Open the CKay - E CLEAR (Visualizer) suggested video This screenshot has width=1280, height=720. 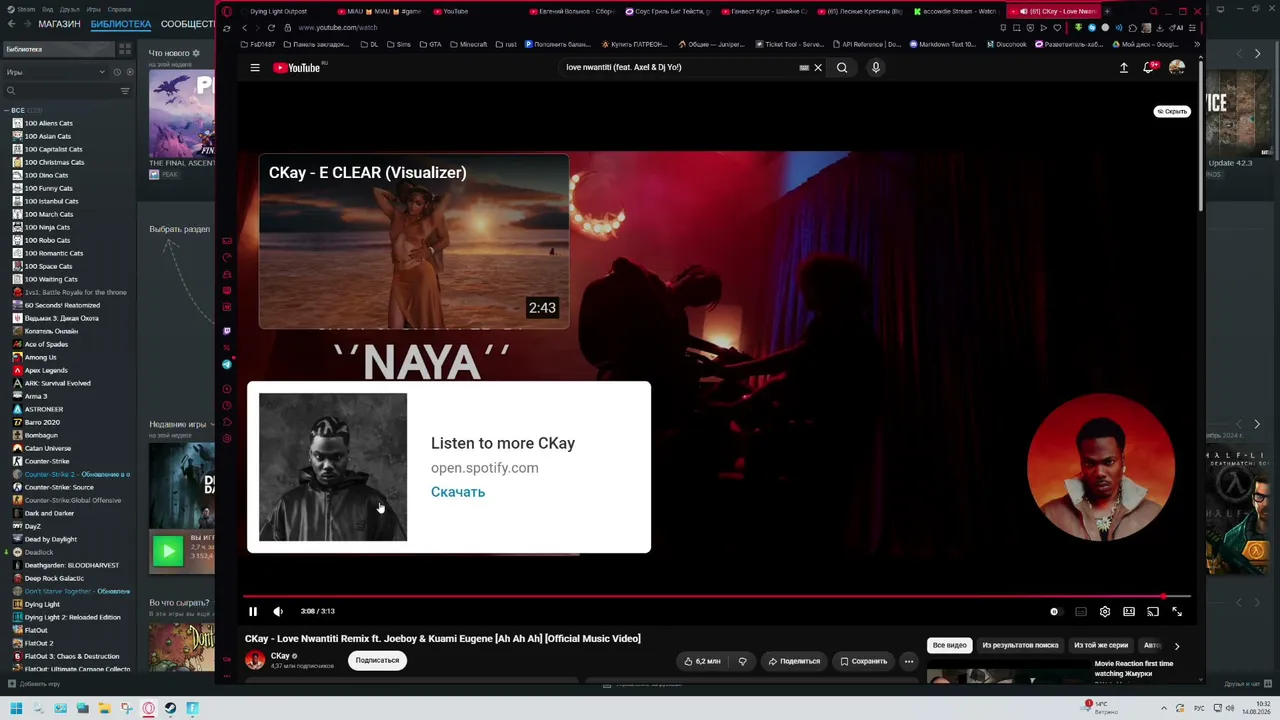tap(414, 241)
